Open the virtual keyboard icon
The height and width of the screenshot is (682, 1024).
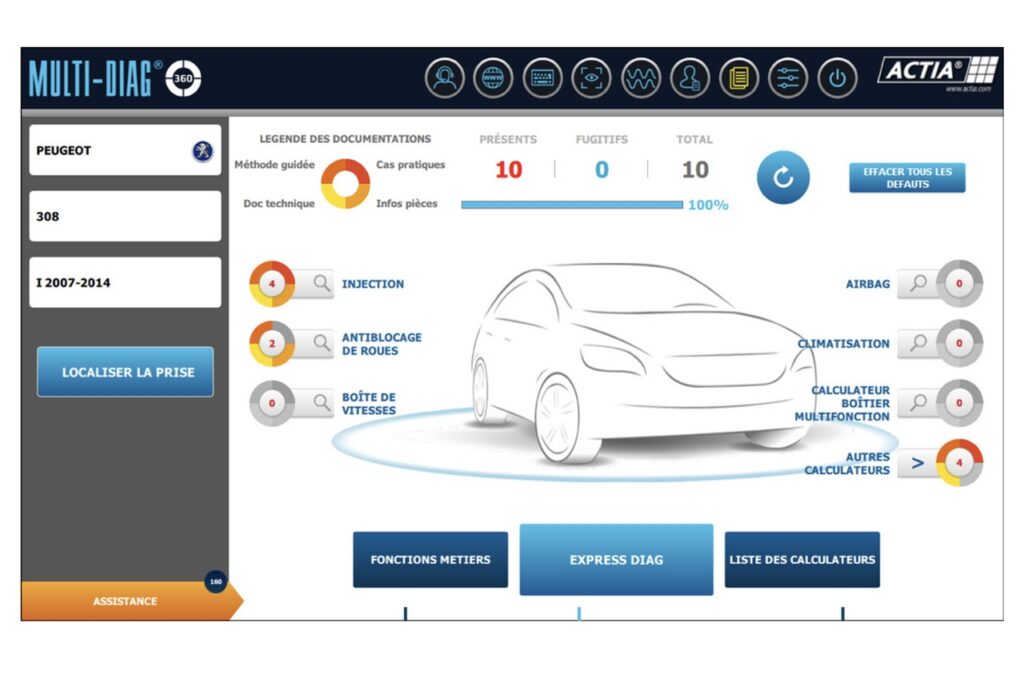click(542, 78)
